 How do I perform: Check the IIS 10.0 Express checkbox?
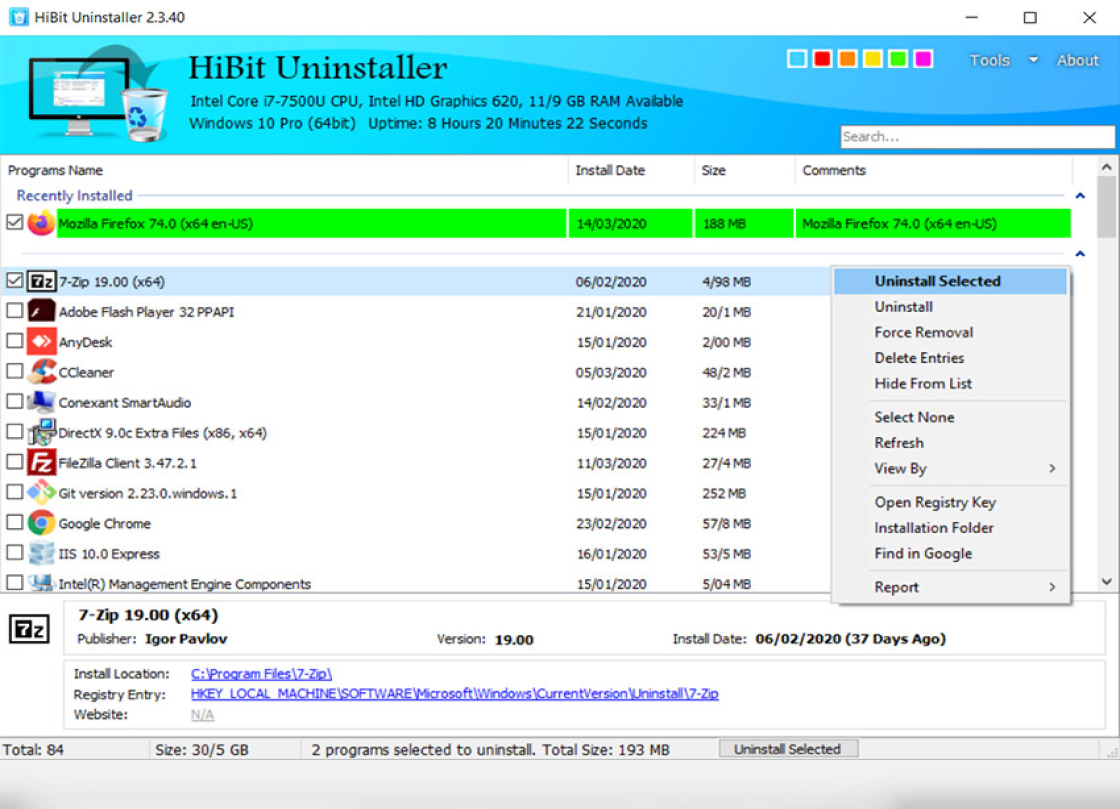coord(14,552)
